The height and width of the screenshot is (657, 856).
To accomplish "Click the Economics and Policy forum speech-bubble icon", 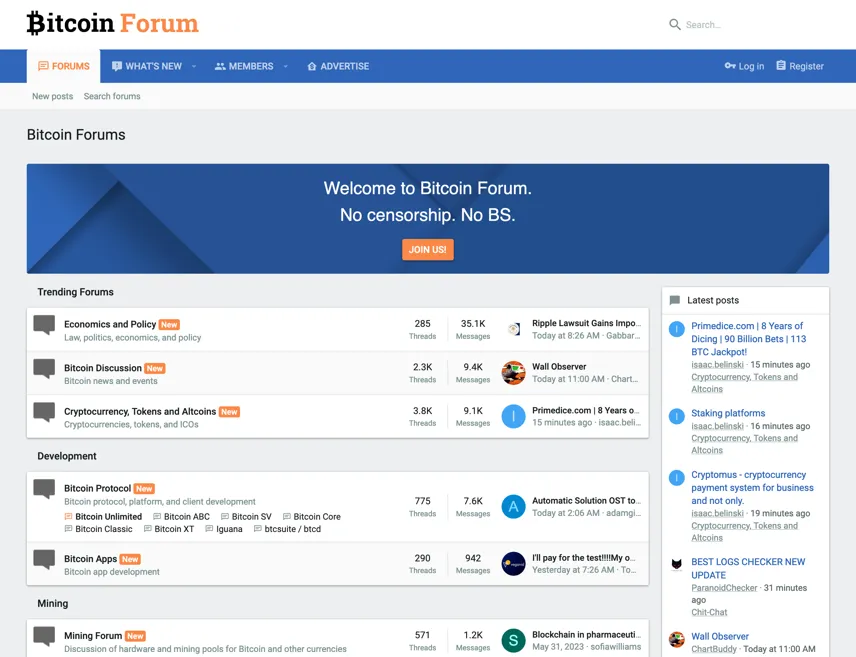I will 44,324.
